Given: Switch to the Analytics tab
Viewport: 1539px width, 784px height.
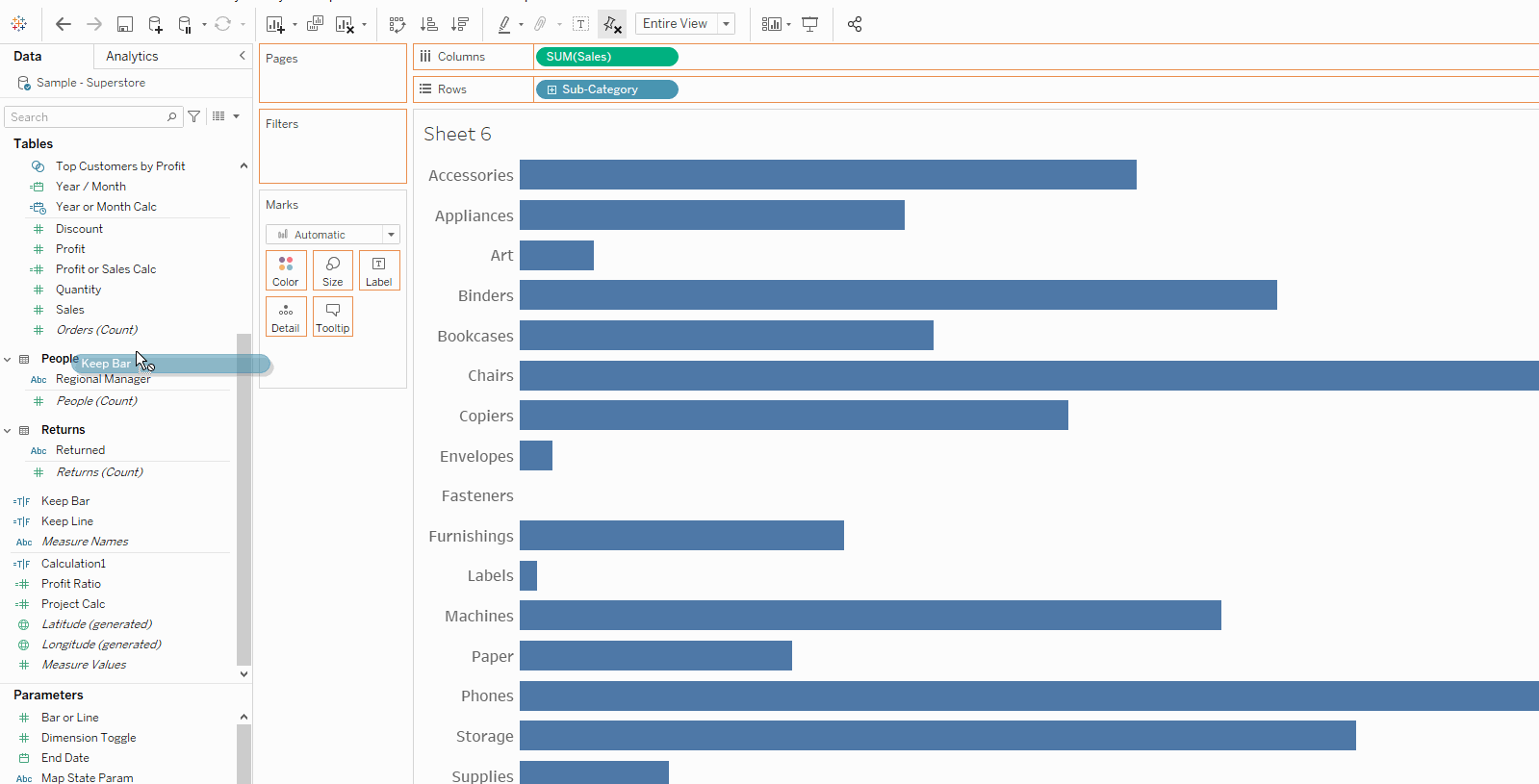Looking at the screenshot, I should click(132, 56).
